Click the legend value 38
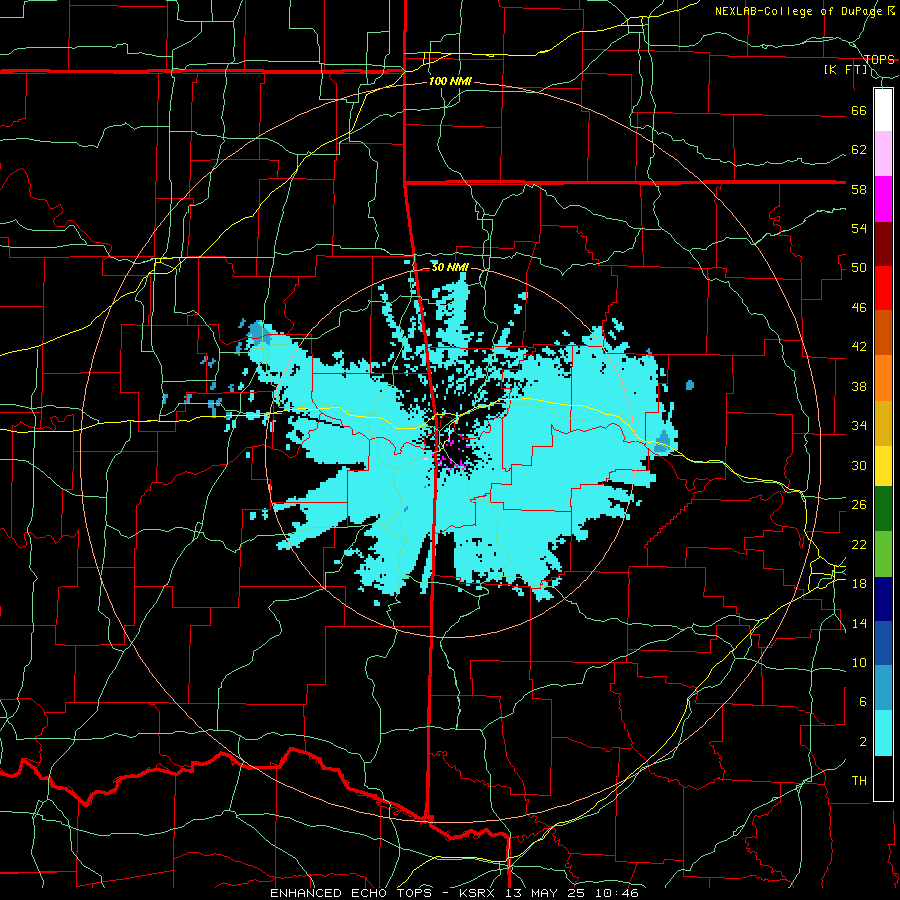This screenshot has height=900, width=900. [x=859, y=386]
